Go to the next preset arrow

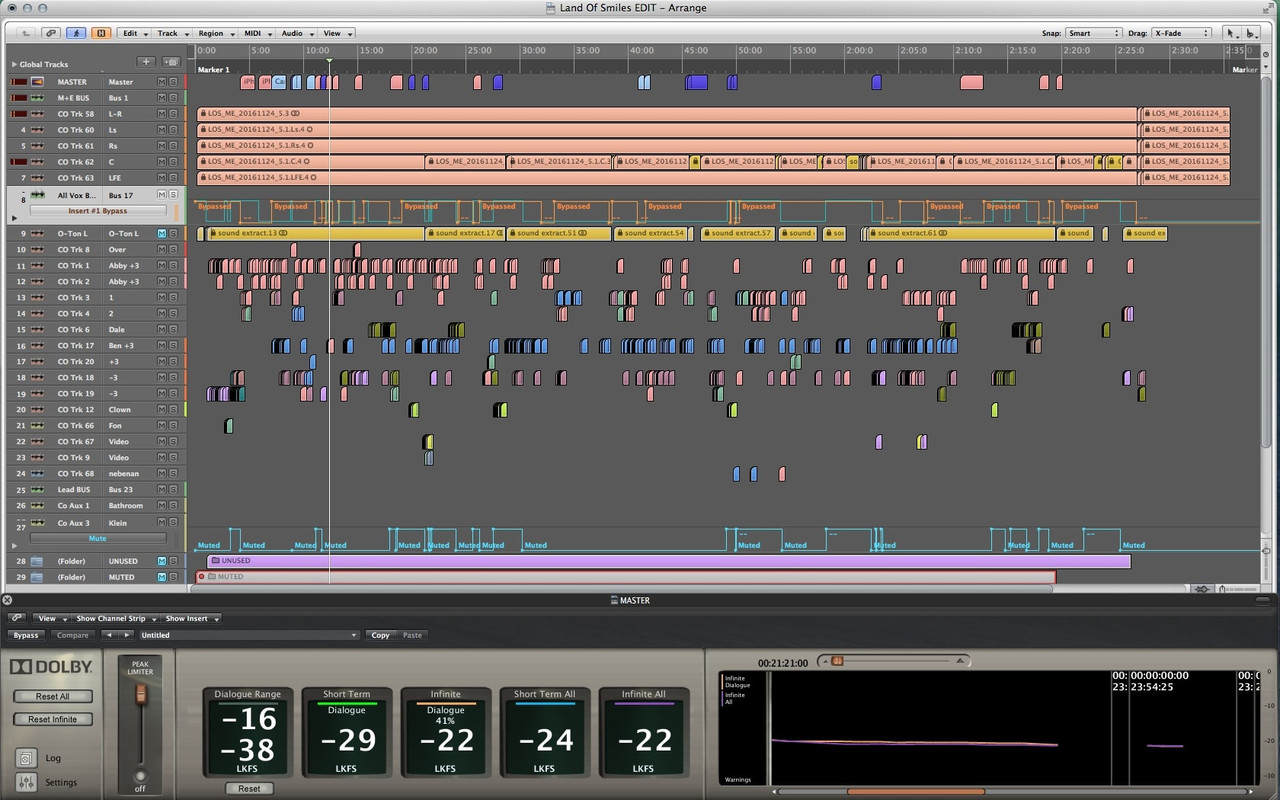point(126,635)
